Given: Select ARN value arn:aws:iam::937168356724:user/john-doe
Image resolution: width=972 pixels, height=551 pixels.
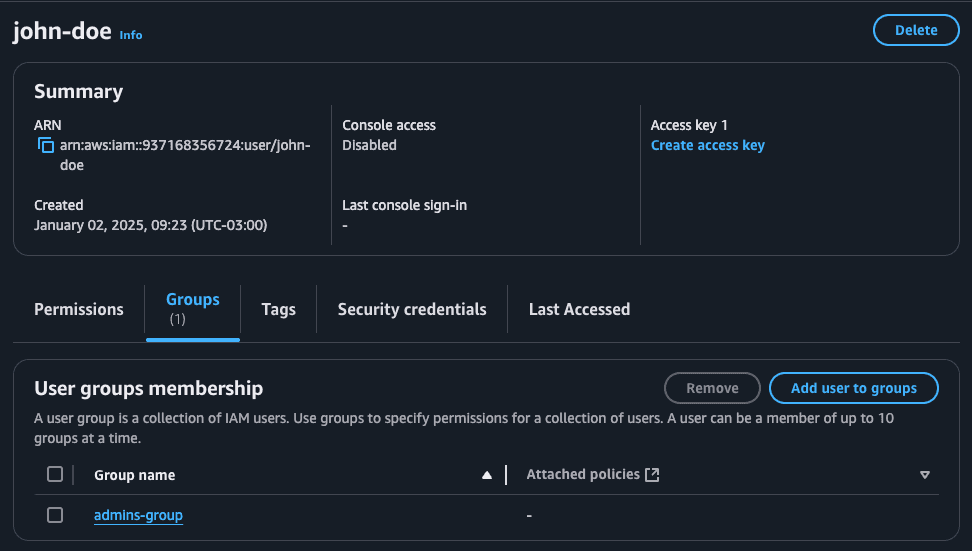Looking at the screenshot, I should tap(185, 155).
